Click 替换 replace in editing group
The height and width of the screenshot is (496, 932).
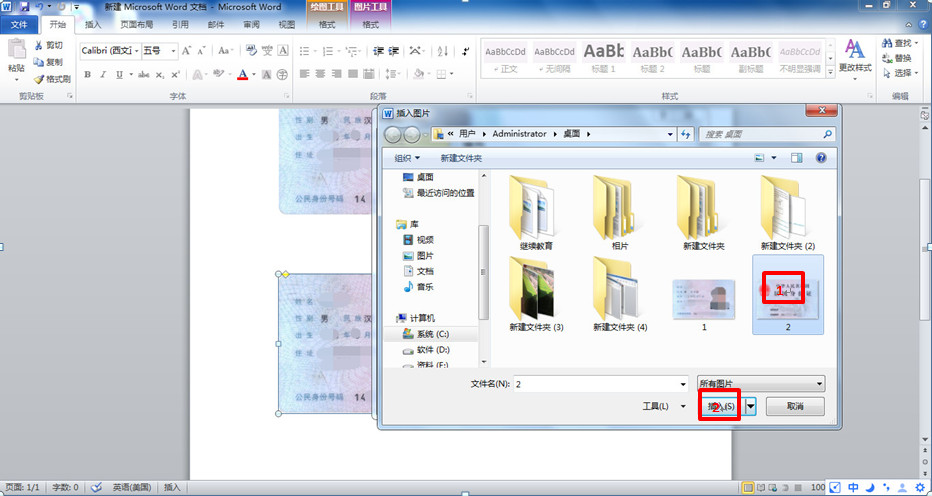[897, 58]
